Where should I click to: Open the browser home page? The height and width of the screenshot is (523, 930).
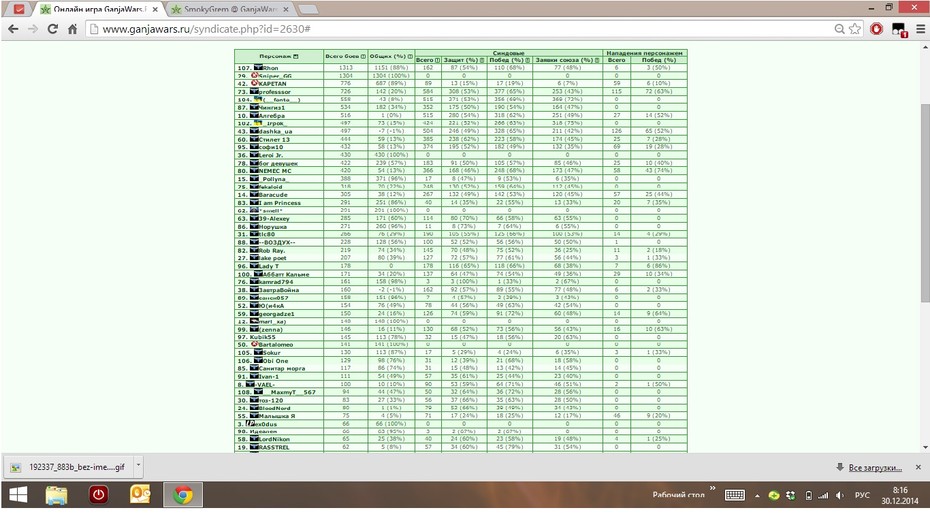(x=72, y=28)
